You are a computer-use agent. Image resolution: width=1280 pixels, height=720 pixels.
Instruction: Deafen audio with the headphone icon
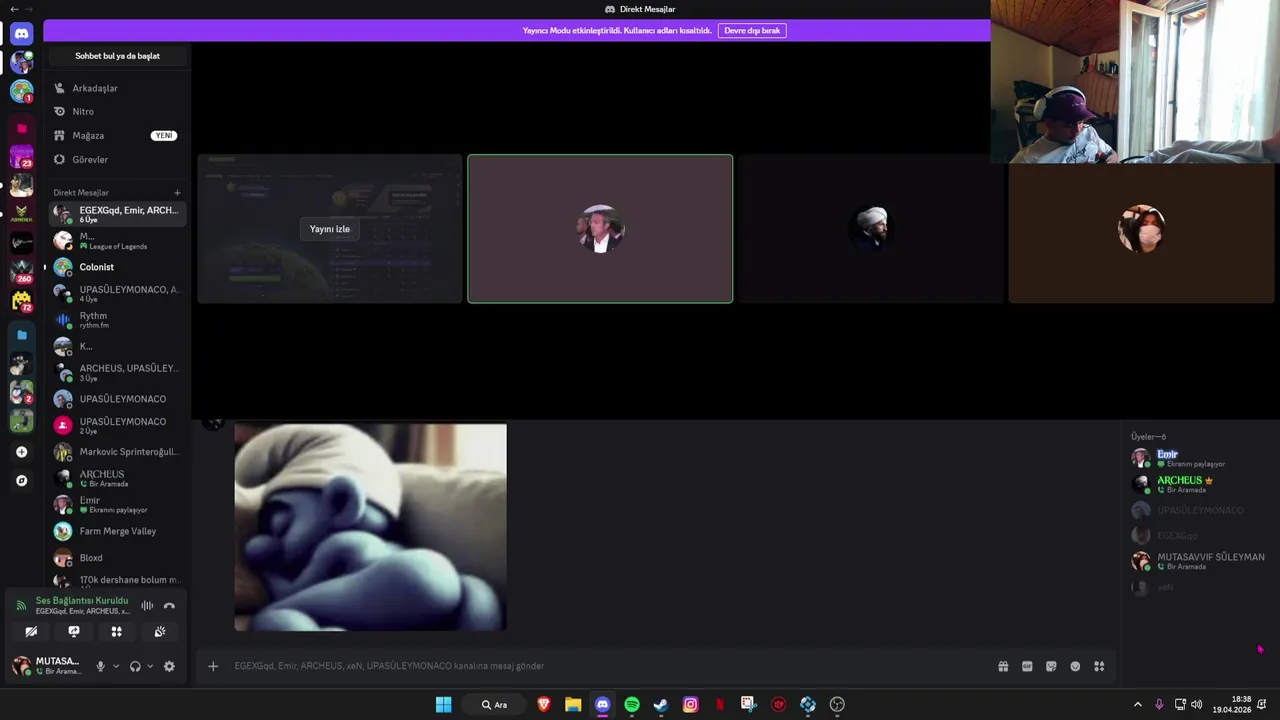coord(135,667)
